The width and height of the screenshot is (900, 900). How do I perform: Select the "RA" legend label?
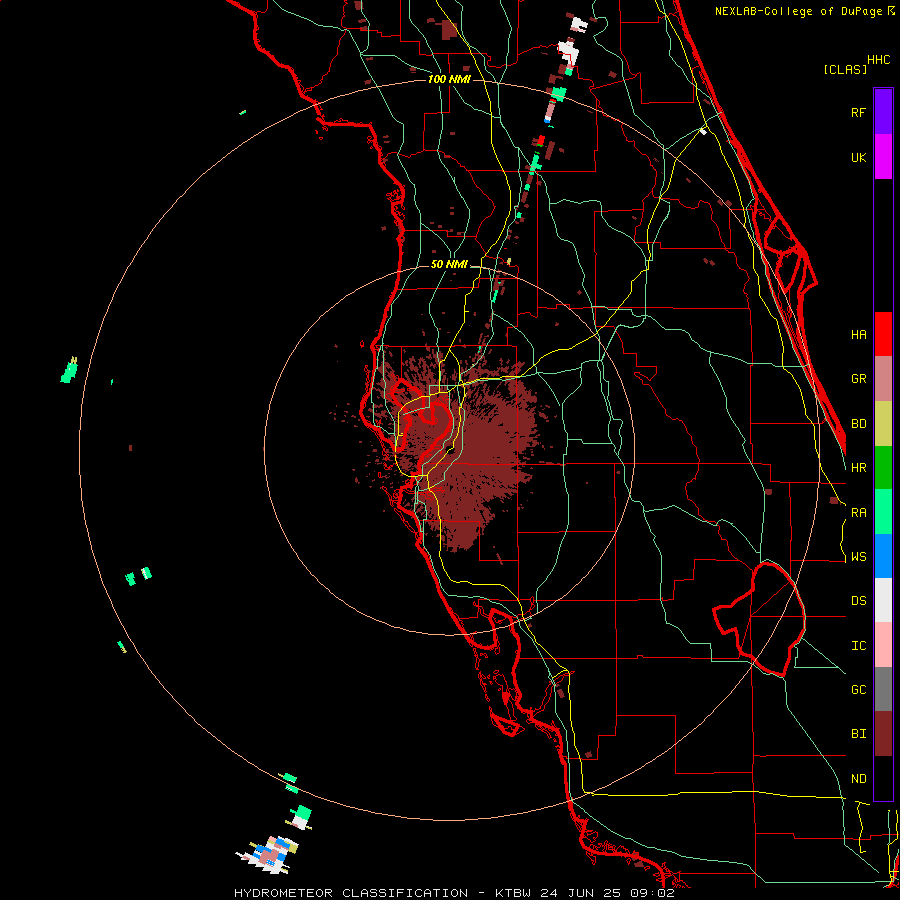coord(858,513)
